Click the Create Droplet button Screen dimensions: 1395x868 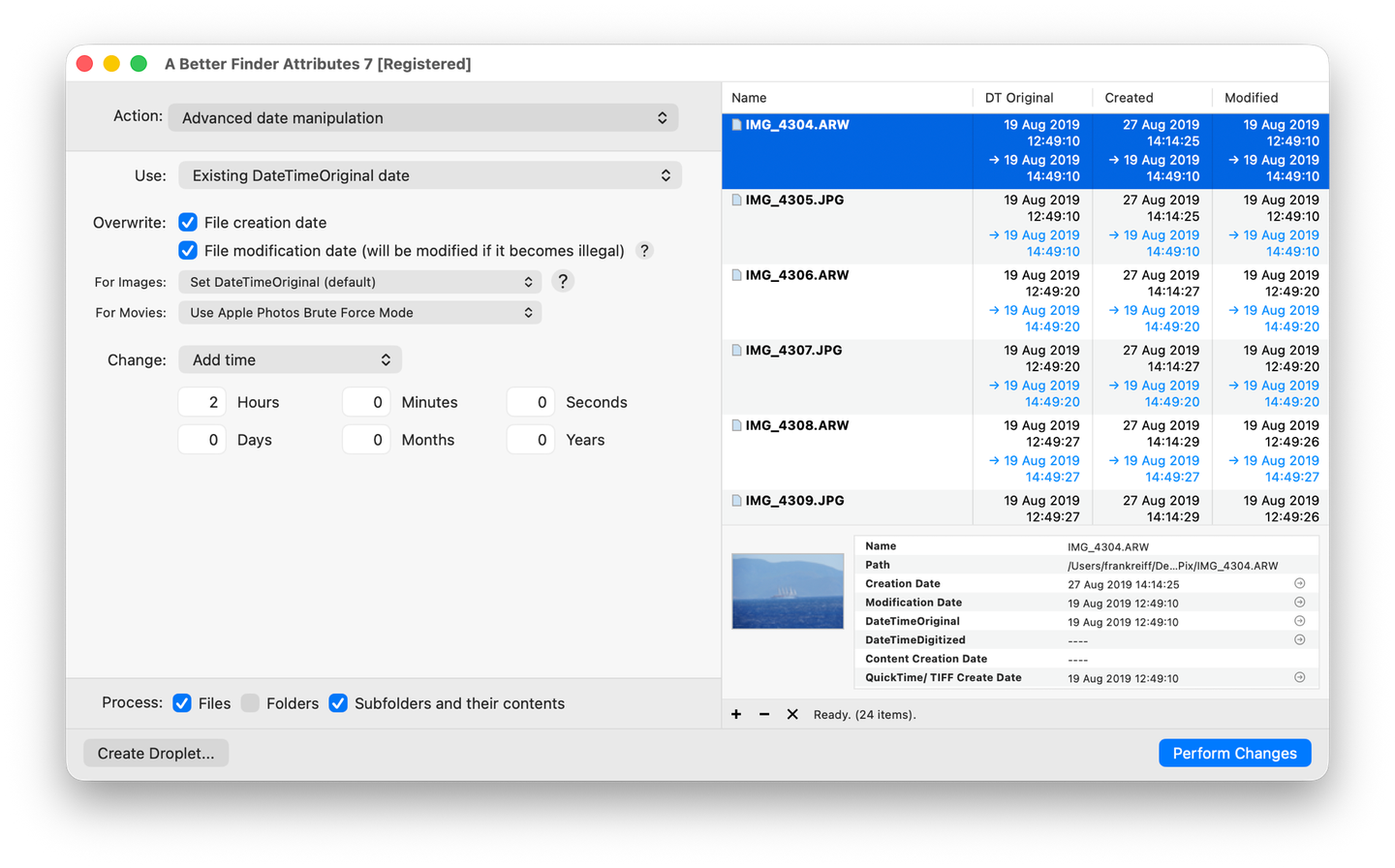click(156, 753)
